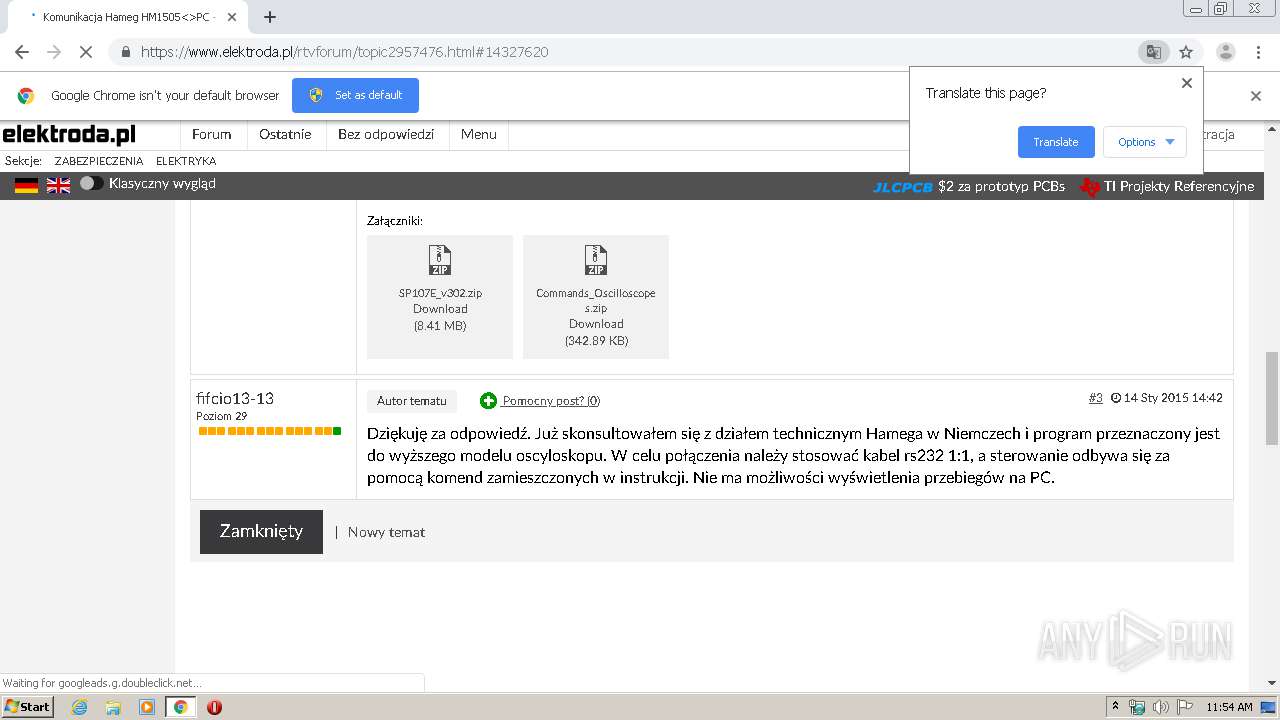The width and height of the screenshot is (1280, 720).
Task: Close the Translate this page popup
Action: [x=1187, y=83]
